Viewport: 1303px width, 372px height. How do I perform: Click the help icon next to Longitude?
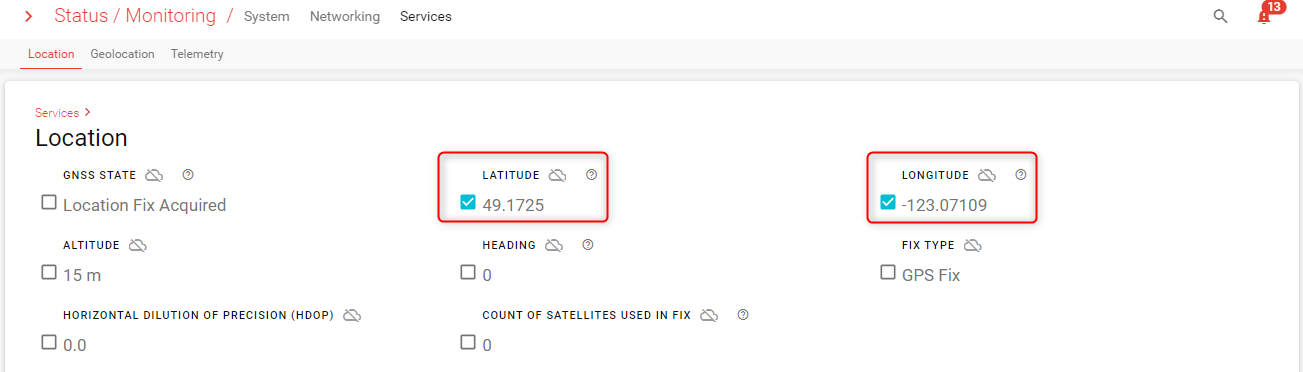[x=1021, y=175]
